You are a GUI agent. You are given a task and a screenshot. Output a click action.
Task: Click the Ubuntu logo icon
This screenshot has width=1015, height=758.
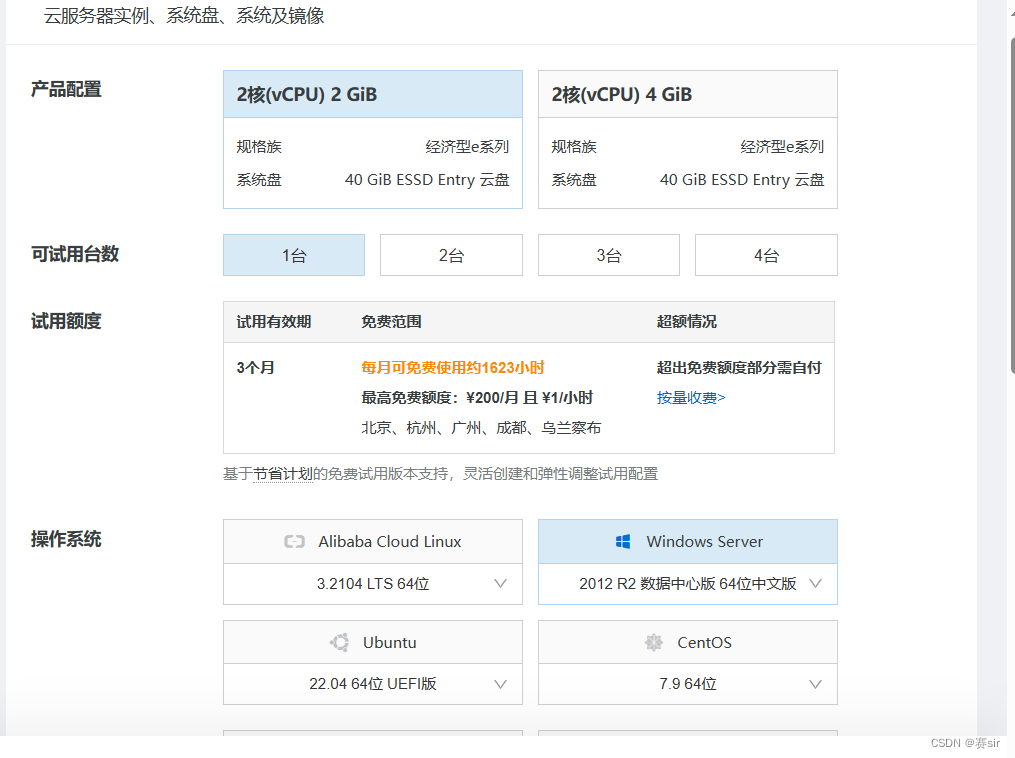pos(339,642)
